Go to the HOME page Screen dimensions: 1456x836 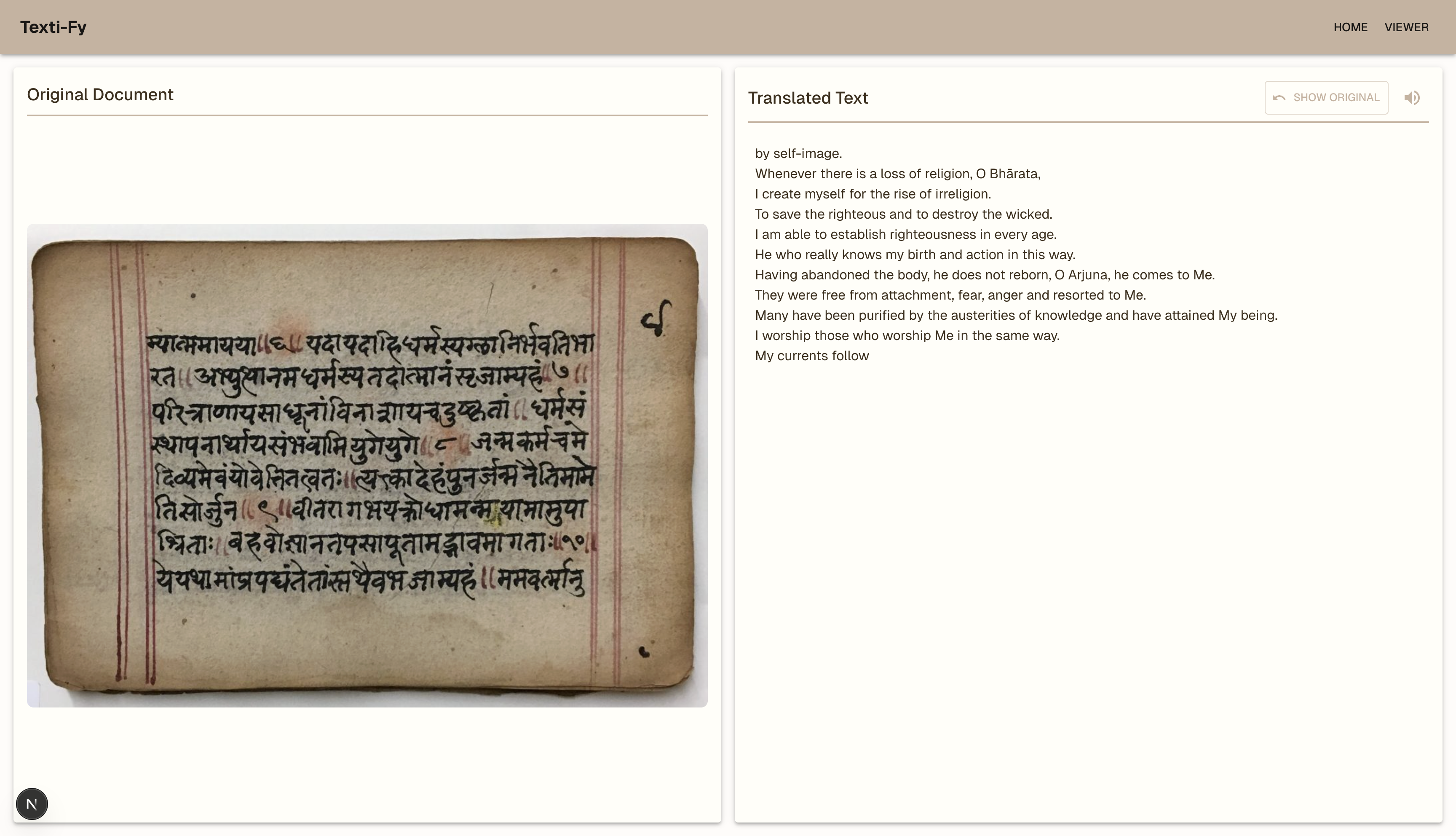pyautogui.click(x=1350, y=27)
